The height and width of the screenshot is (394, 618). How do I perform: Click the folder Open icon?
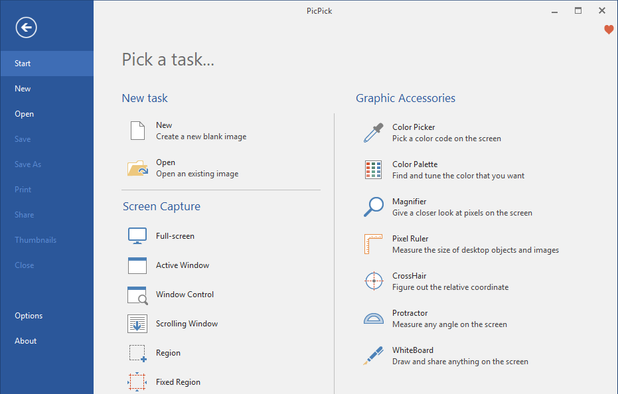[138, 168]
